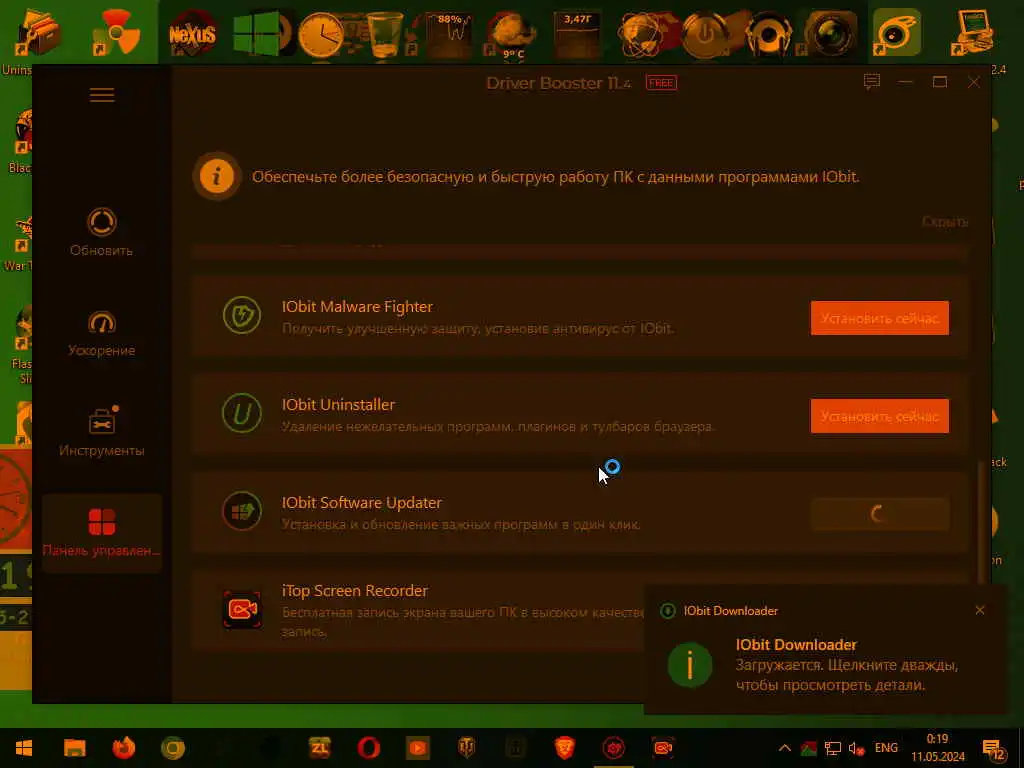This screenshot has height=768, width=1024.
Task: Install IObit Uninstaller now
Action: [880, 416]
